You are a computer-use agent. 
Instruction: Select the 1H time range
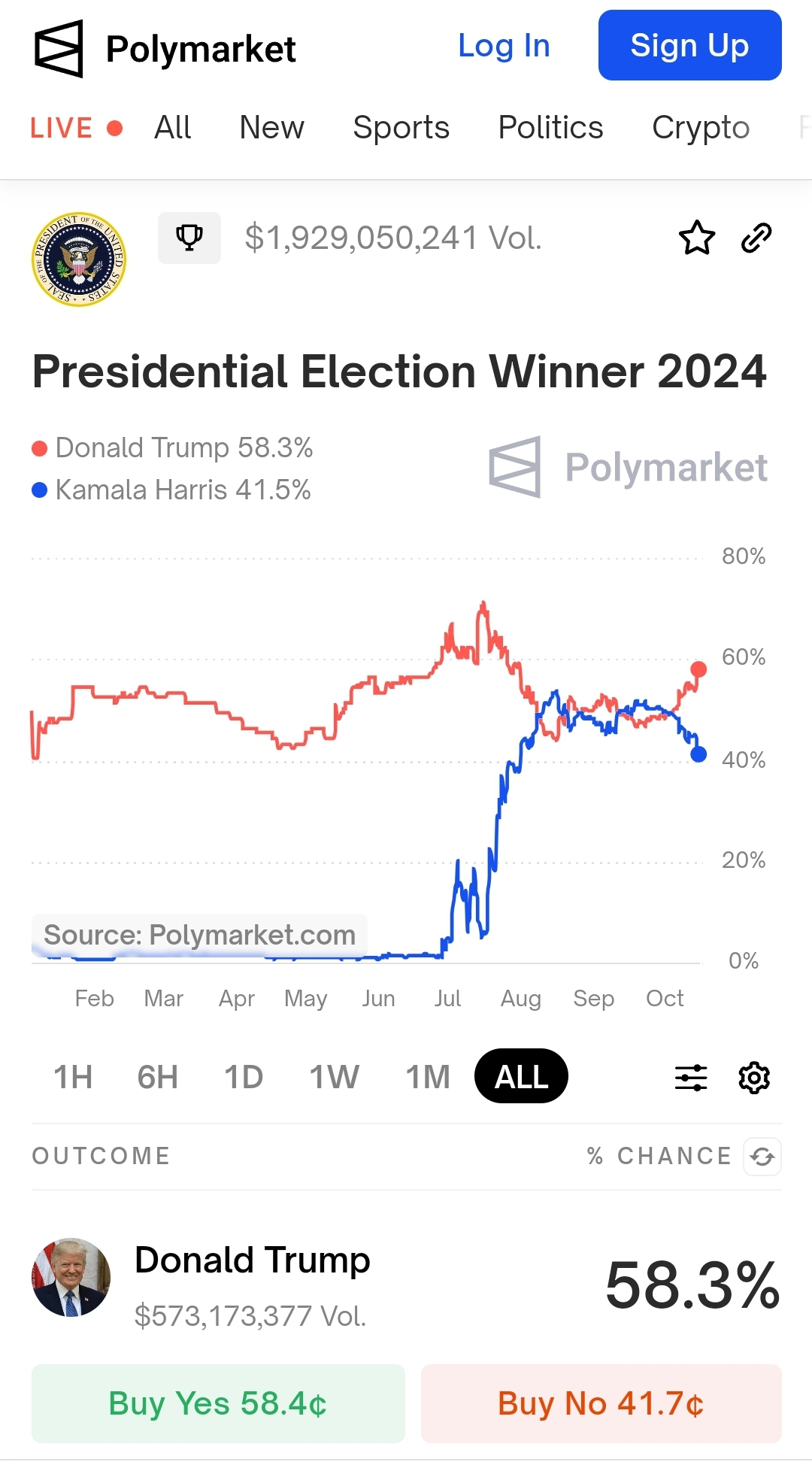[x=73, y=1077]
